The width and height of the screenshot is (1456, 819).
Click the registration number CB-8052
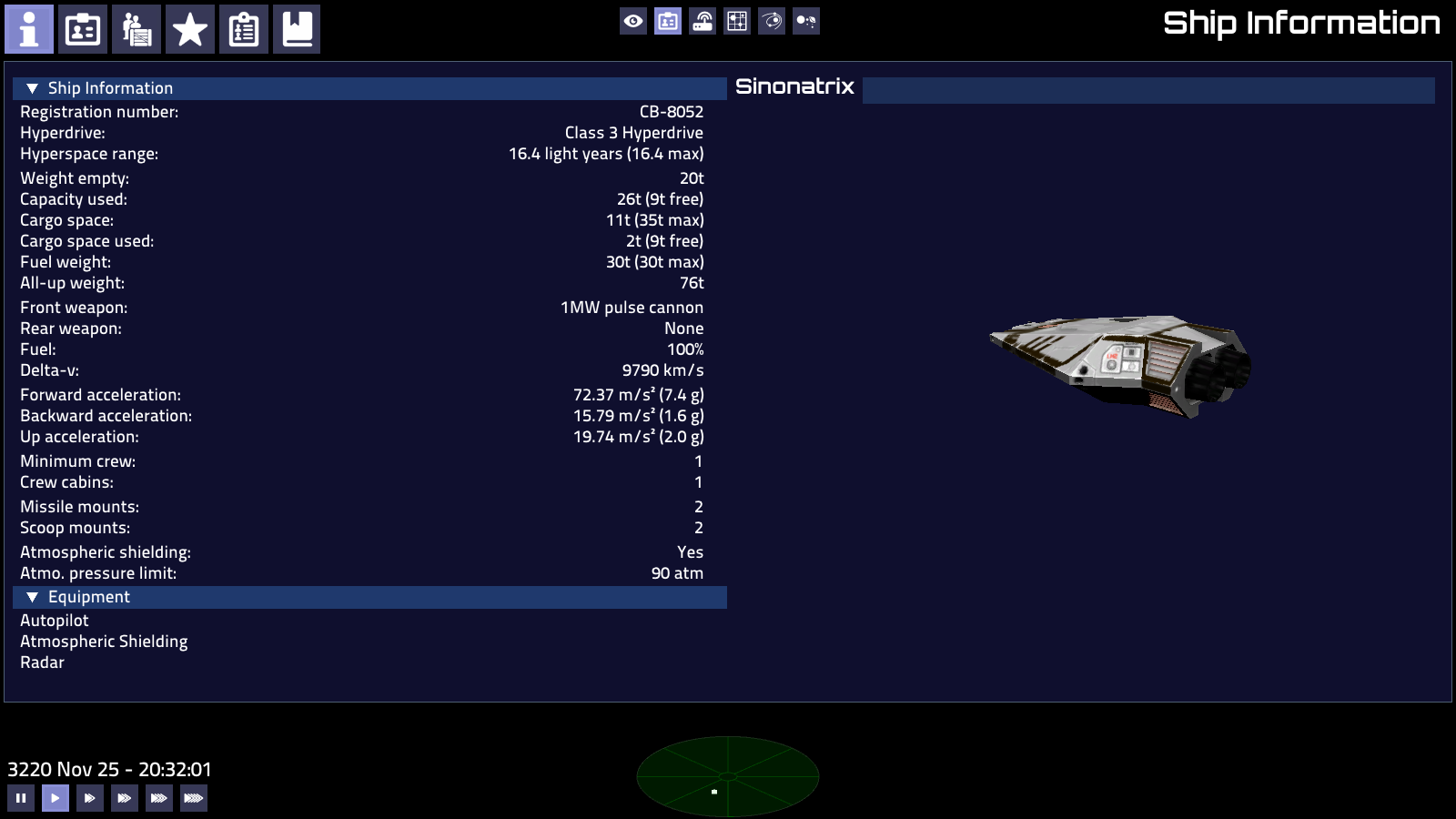672,112
